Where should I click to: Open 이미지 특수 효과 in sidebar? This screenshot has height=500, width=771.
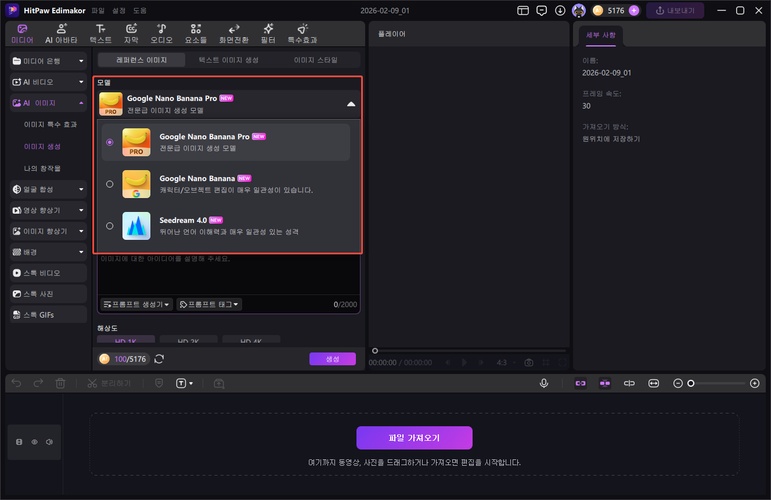pos(50,124)
